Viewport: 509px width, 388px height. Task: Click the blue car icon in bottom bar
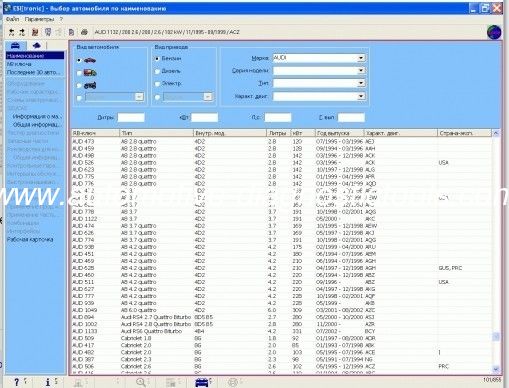pos(202,382)
